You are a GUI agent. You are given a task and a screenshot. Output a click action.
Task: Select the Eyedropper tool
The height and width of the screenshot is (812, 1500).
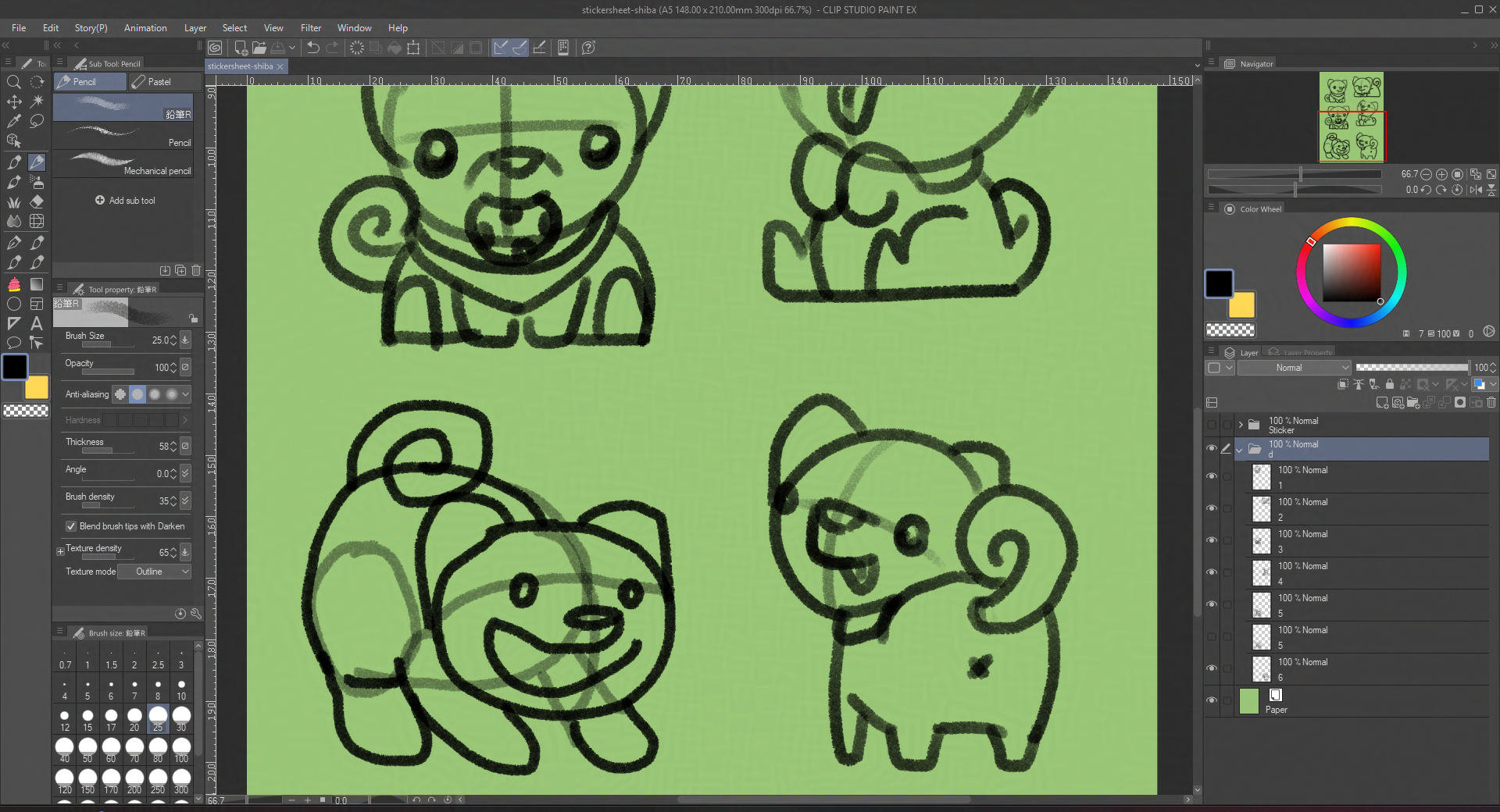(14, 121)
